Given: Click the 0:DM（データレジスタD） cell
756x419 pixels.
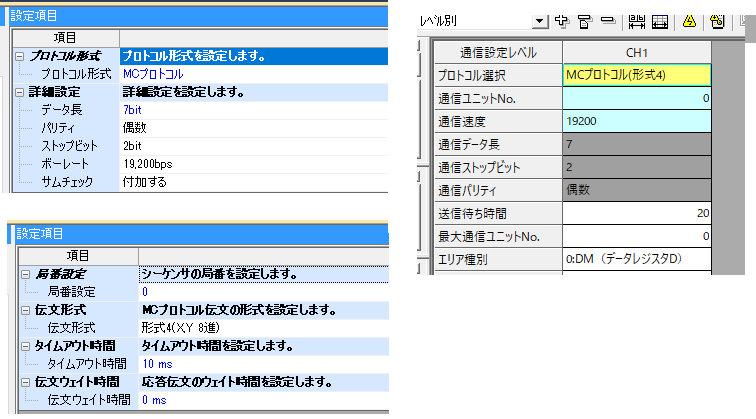Looking at the screenshot, I should coord(636,259).
